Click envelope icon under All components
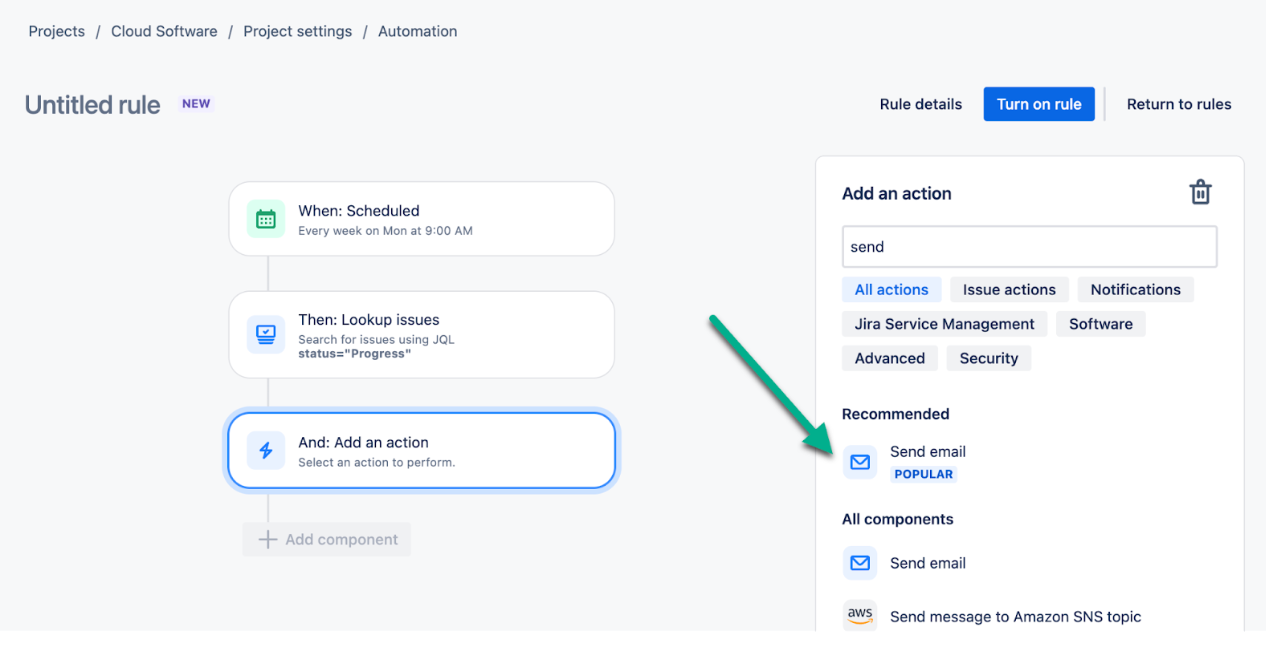Screen dimensions: 1266x646 (x=860, y=563)
